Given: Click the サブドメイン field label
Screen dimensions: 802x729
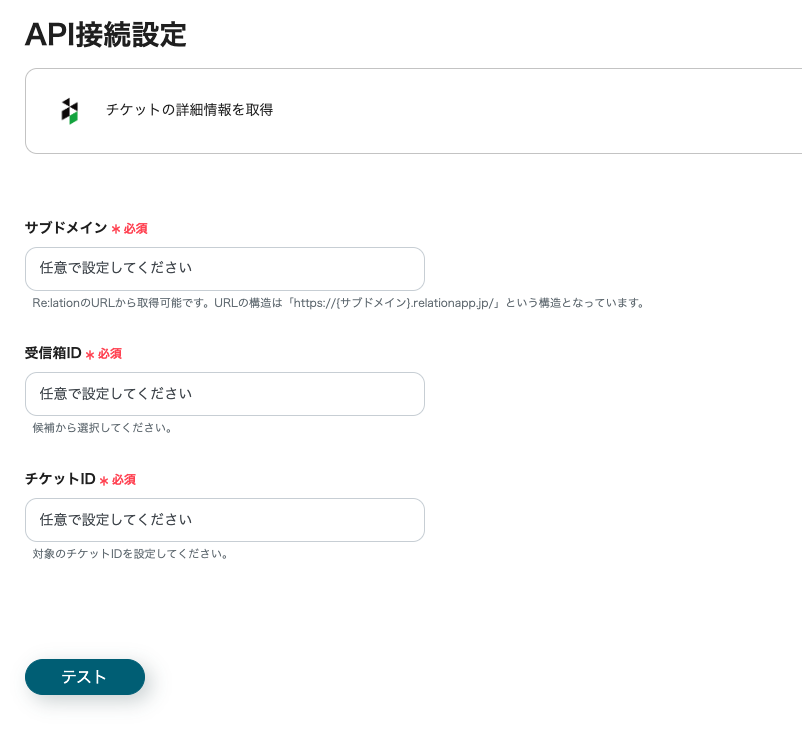Looking at the screenshot, I should (x=65, y=228).
